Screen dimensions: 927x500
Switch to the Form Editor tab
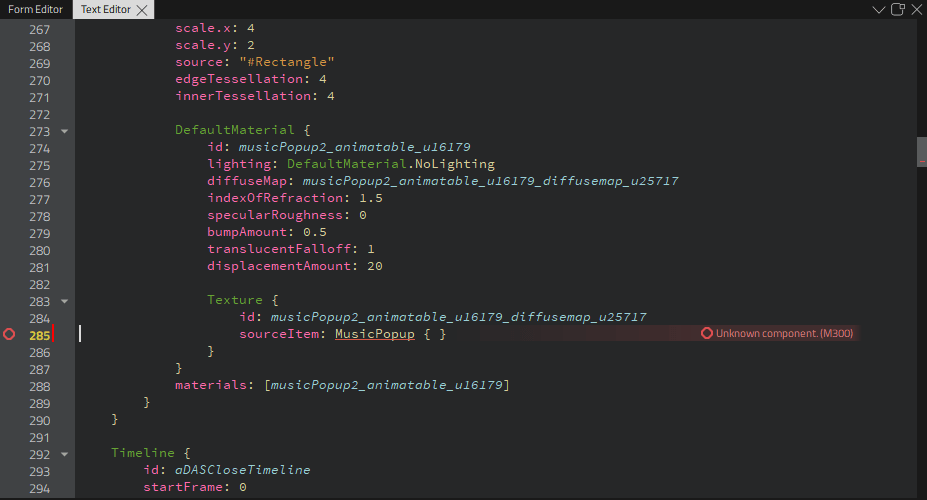35,10
